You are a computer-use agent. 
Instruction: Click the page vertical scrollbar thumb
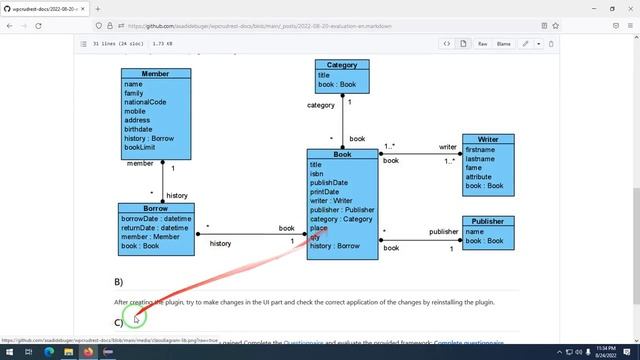(x=636, y=246)
